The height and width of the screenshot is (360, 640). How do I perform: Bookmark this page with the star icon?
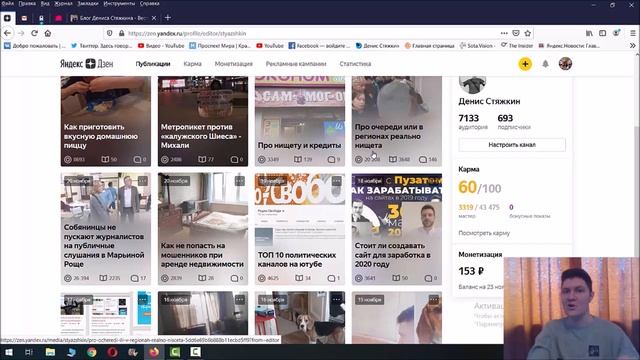point(528,33)
